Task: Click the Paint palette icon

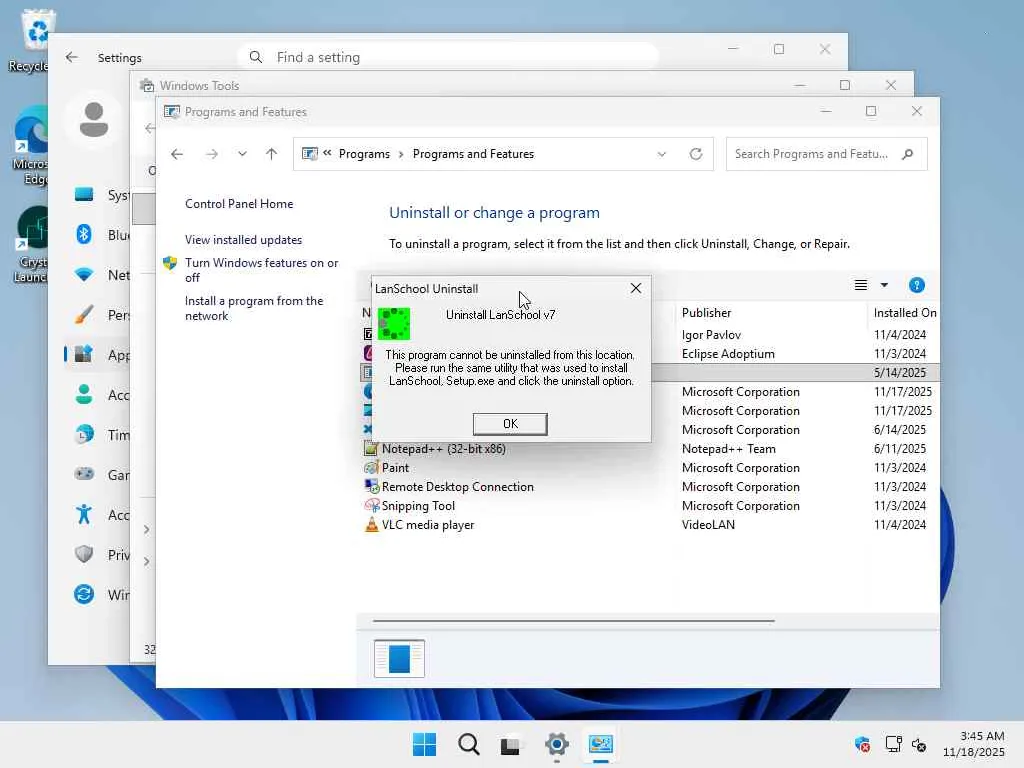Action: click(372, 468)
